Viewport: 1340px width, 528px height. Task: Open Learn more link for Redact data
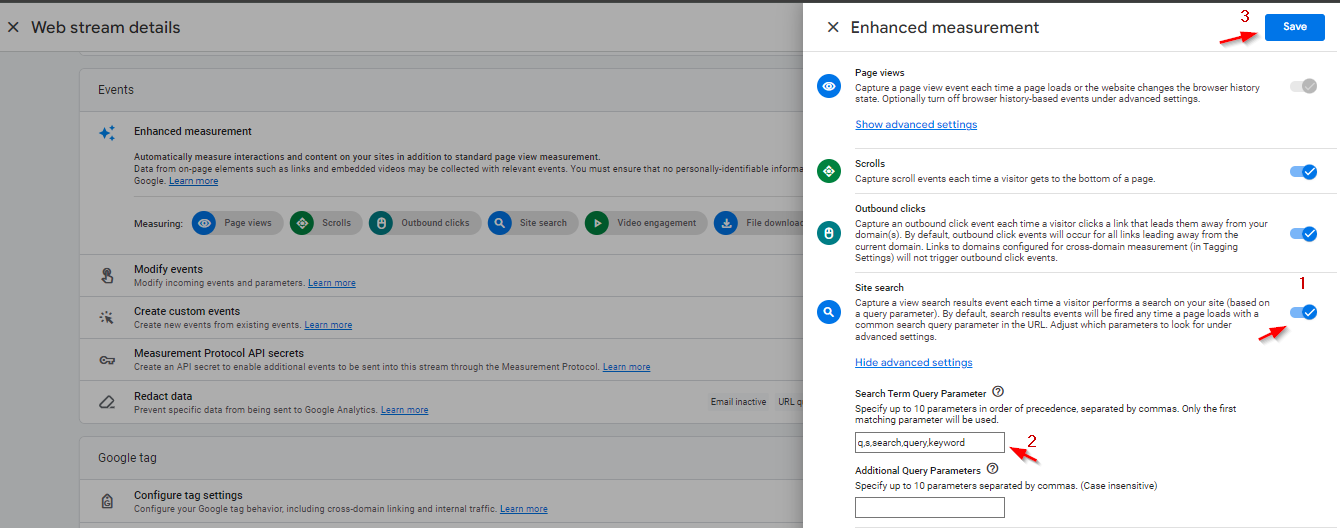tap(404, 410)
